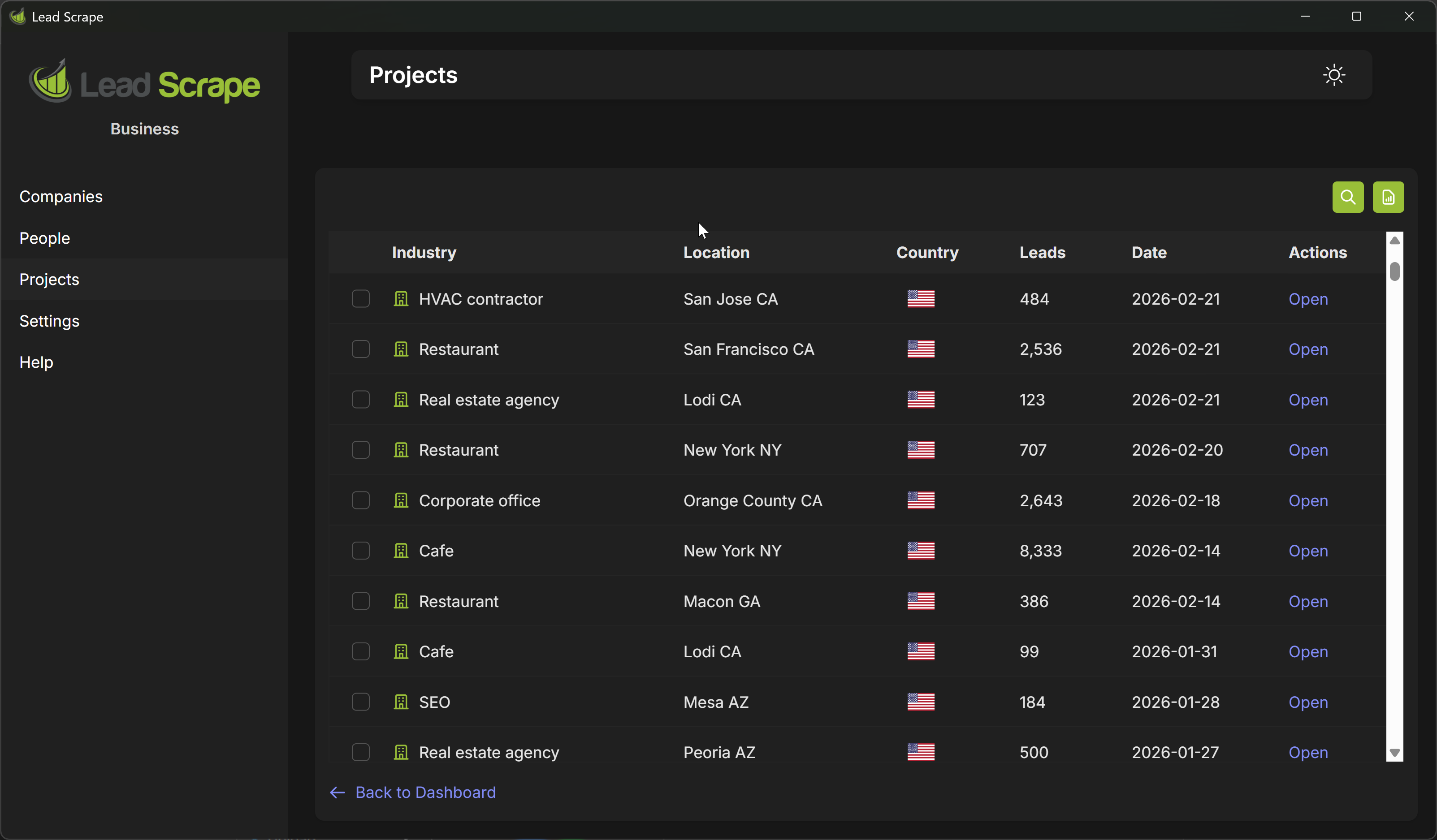This screenshot has height=840, width=1437.
Task: Click the SEO row building icon
Action: [x=401, y=702]
